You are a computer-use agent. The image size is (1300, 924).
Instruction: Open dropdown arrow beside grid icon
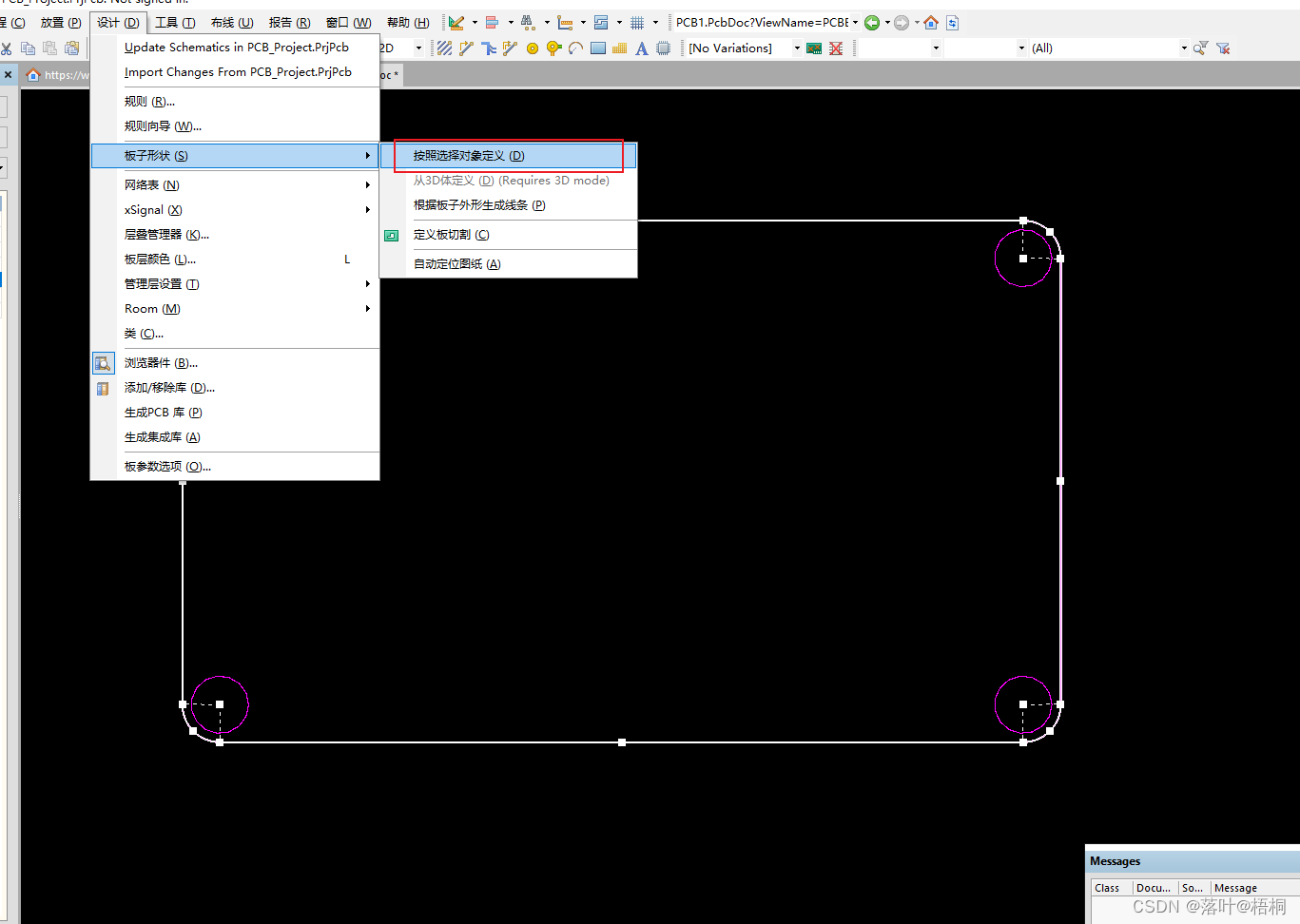tap(655, 23)
